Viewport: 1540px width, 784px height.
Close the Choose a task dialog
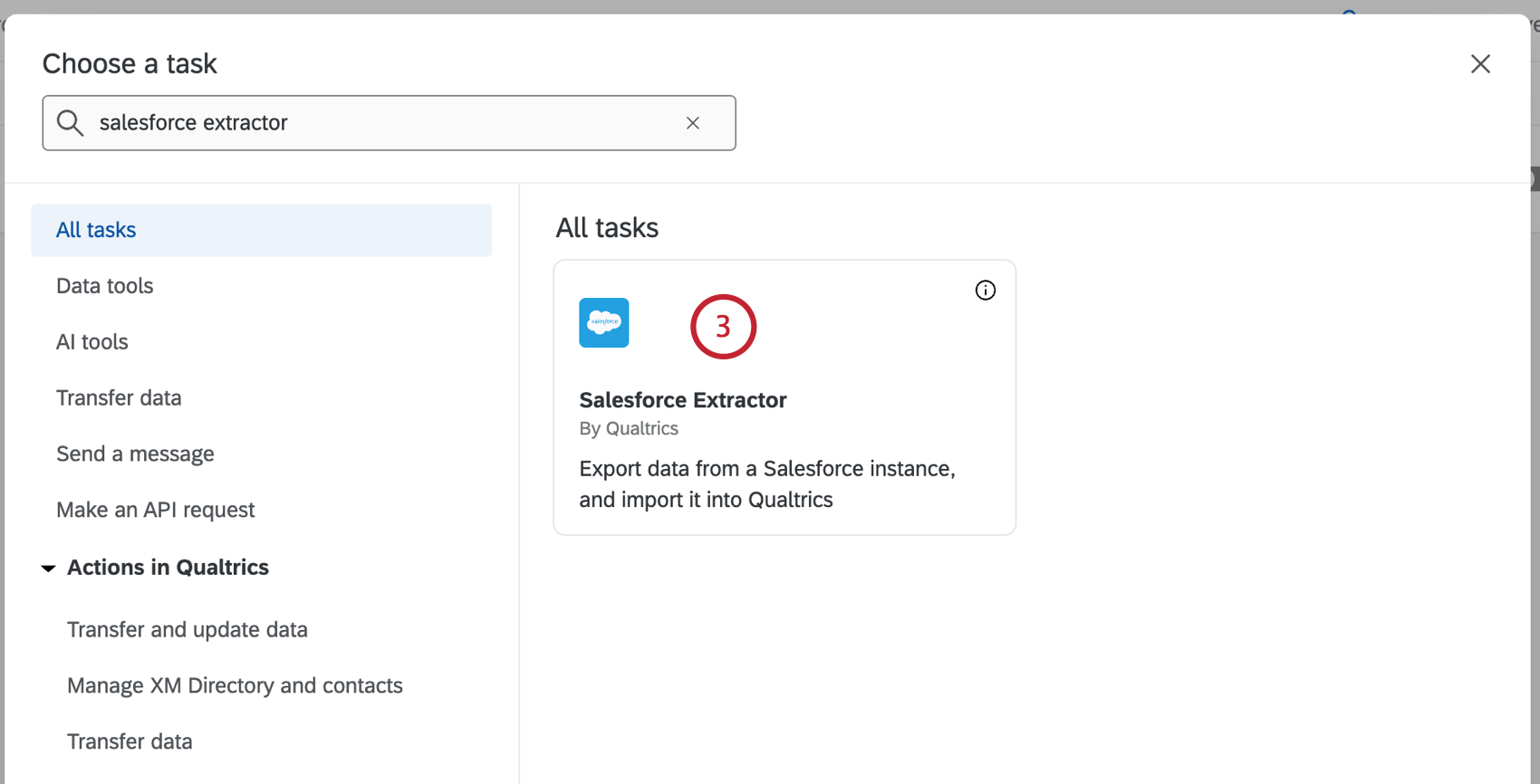coord(1480,64)
